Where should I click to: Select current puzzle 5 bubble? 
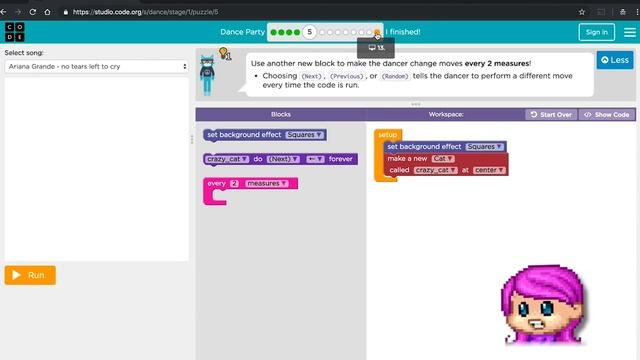click(x=309, y=32)
